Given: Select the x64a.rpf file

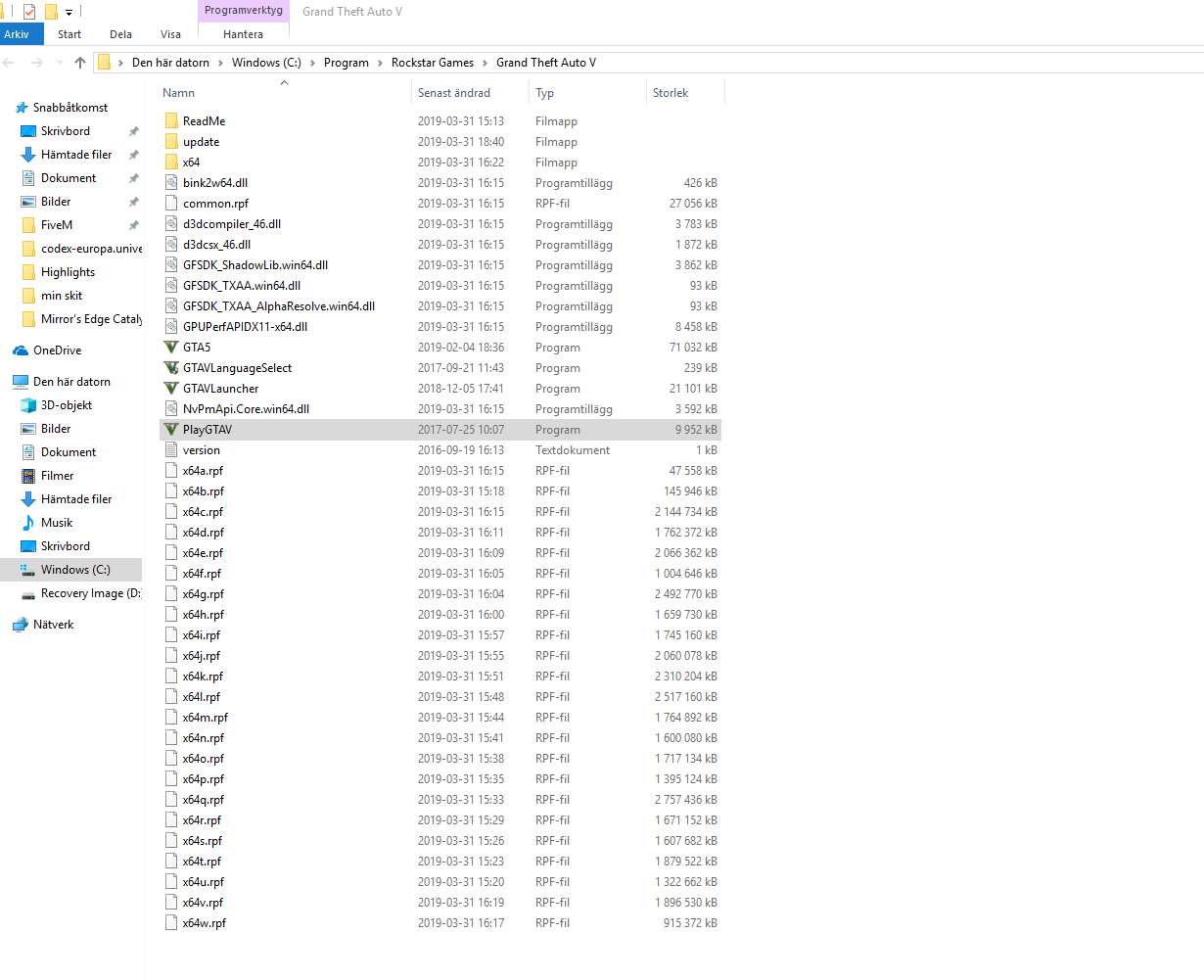Looking at the screenshot, I should [440, 471].
